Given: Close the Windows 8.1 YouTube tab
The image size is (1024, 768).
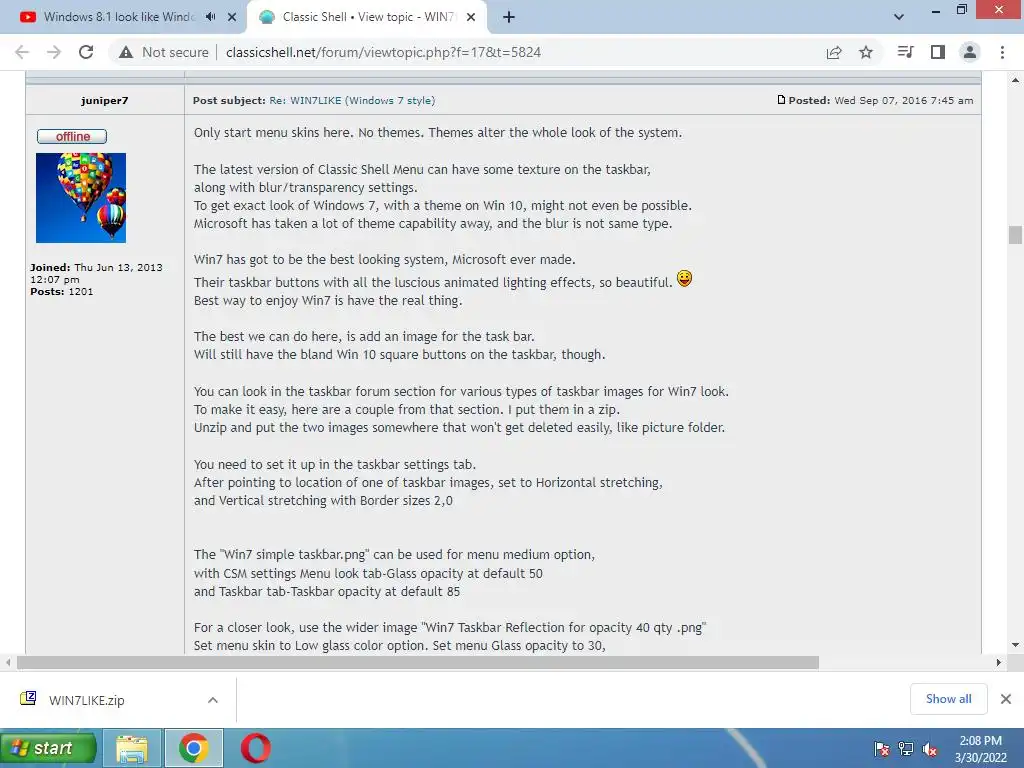Looking at the screenshot, I should (x=232, y=17).
